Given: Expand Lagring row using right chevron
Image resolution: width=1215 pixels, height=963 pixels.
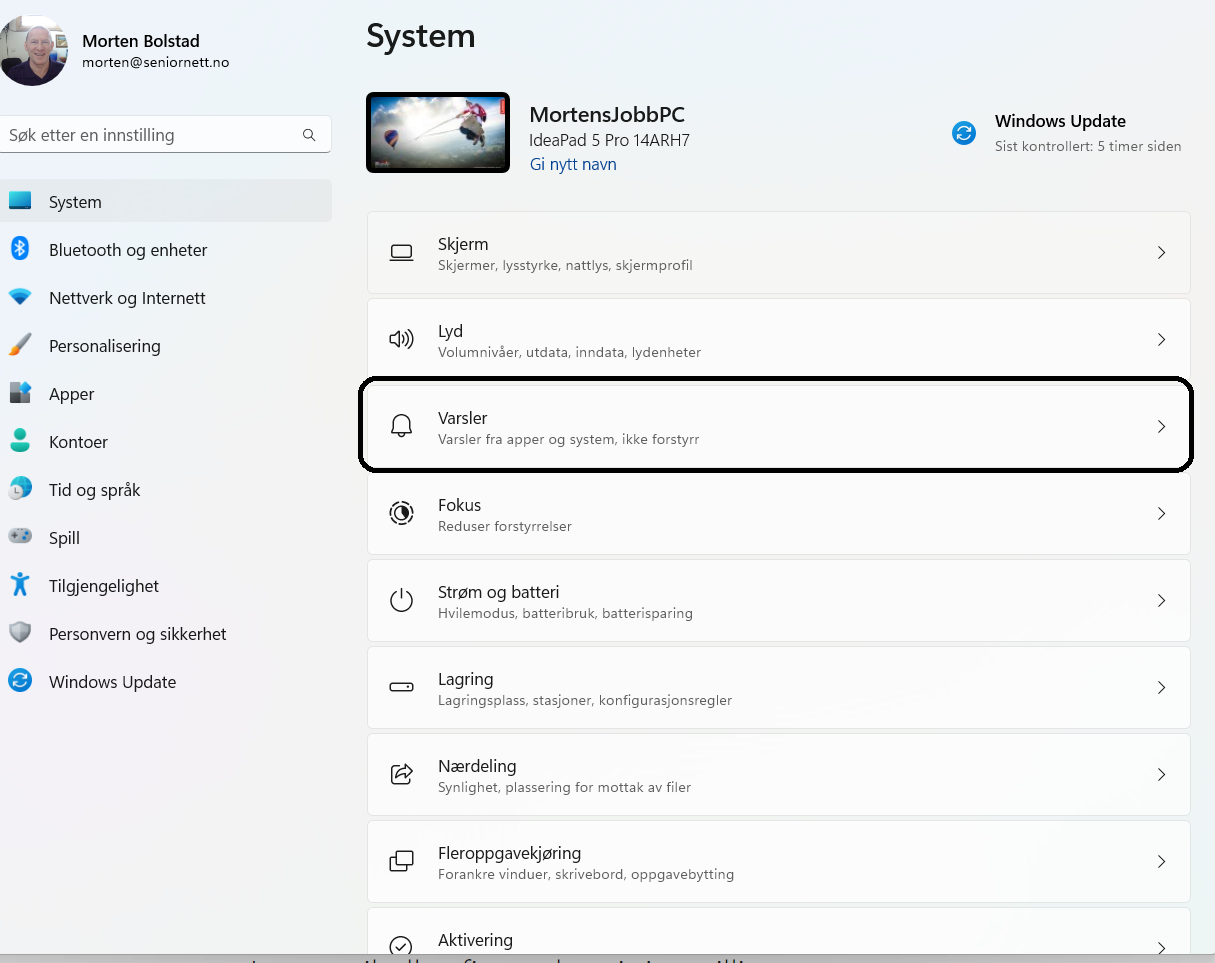Looking at the screenshot, I should (1161, 688).
